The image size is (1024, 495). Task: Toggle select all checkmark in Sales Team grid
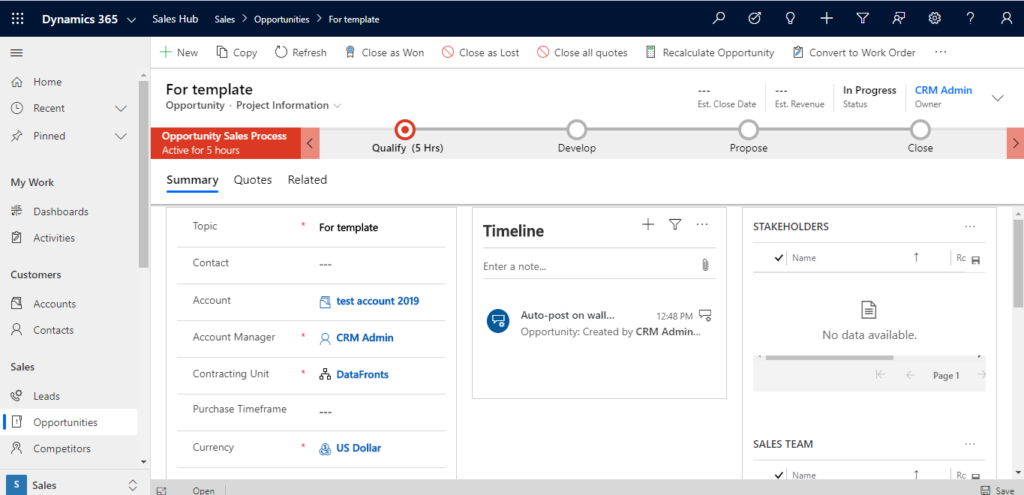[778, 475]
